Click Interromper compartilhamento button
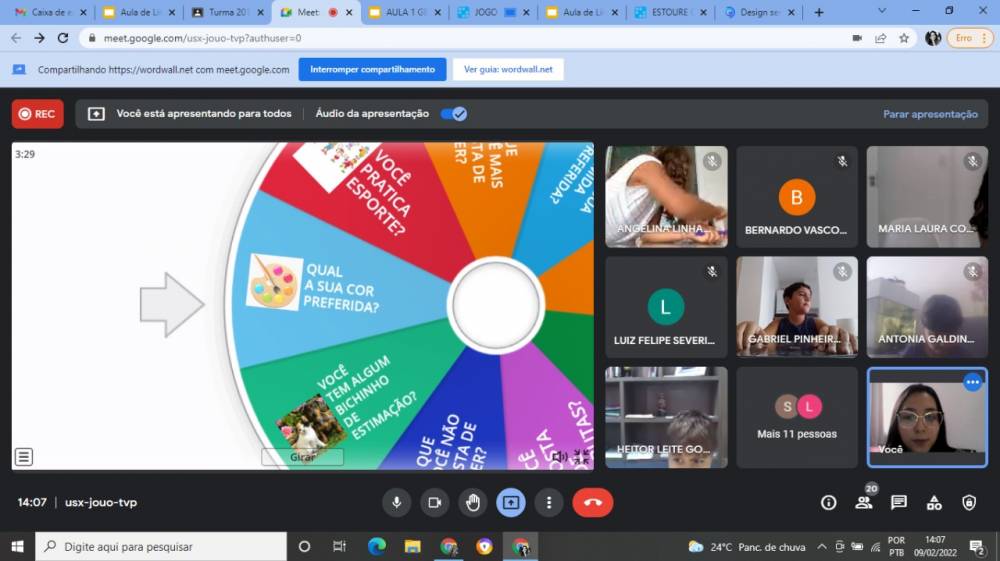This screenshot has width=1000, height=561. [372, 70]
